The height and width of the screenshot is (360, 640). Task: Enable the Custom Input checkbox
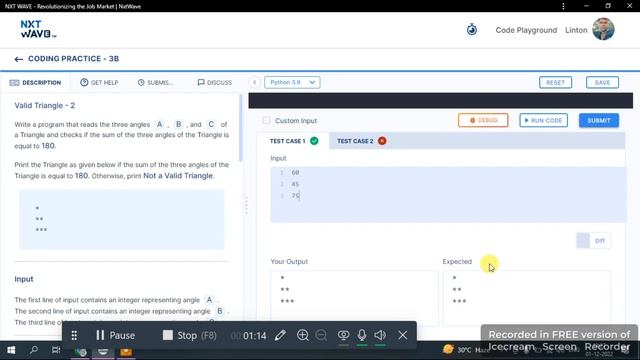267,120
